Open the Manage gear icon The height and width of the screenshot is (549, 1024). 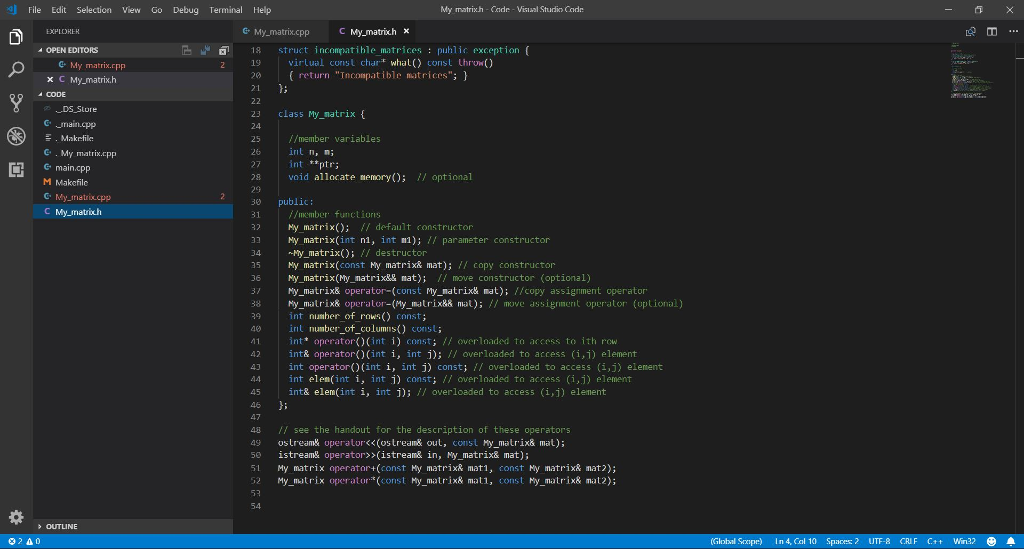pos(16,517)
